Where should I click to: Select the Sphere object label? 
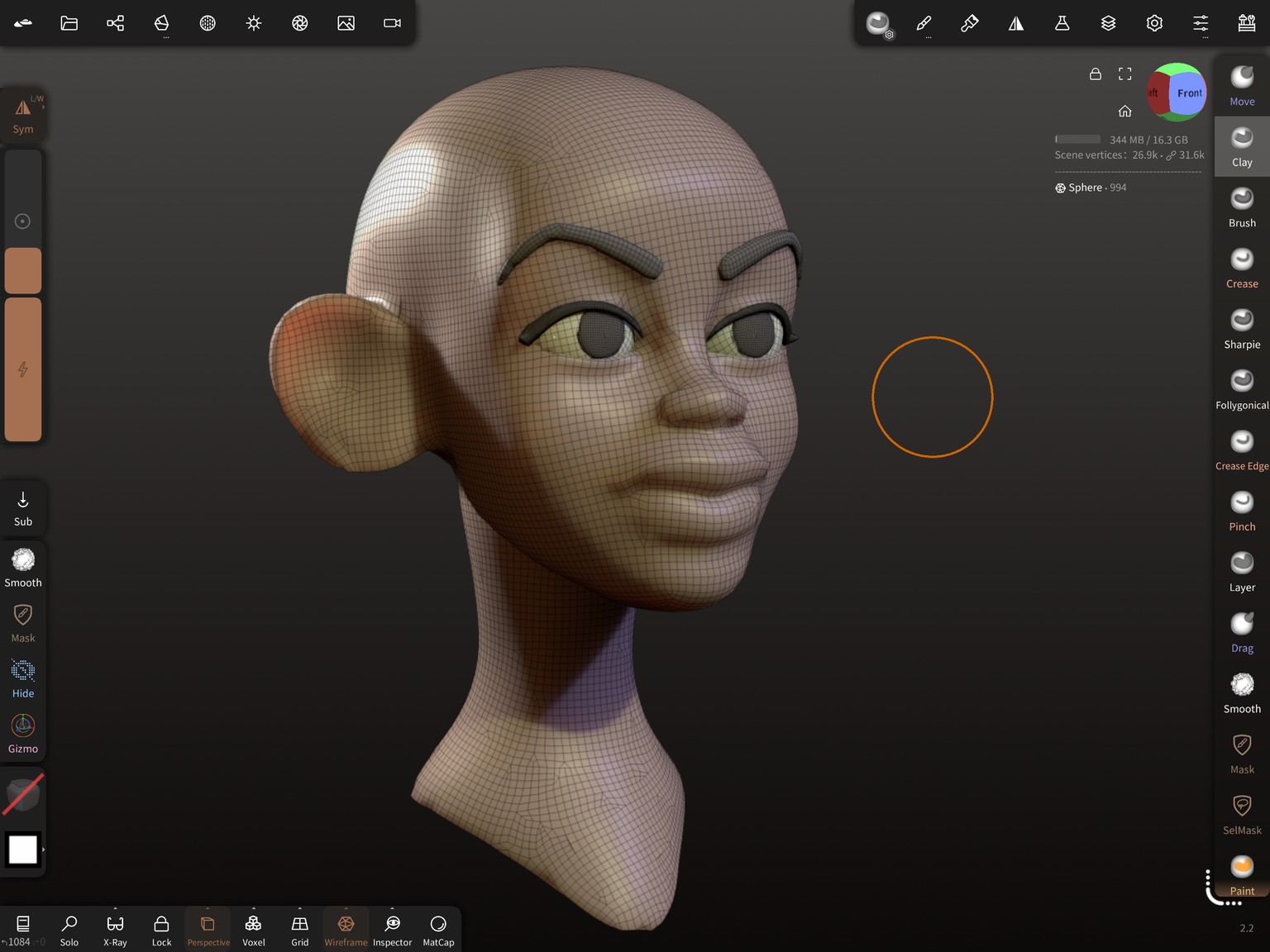click(1086, 188)
